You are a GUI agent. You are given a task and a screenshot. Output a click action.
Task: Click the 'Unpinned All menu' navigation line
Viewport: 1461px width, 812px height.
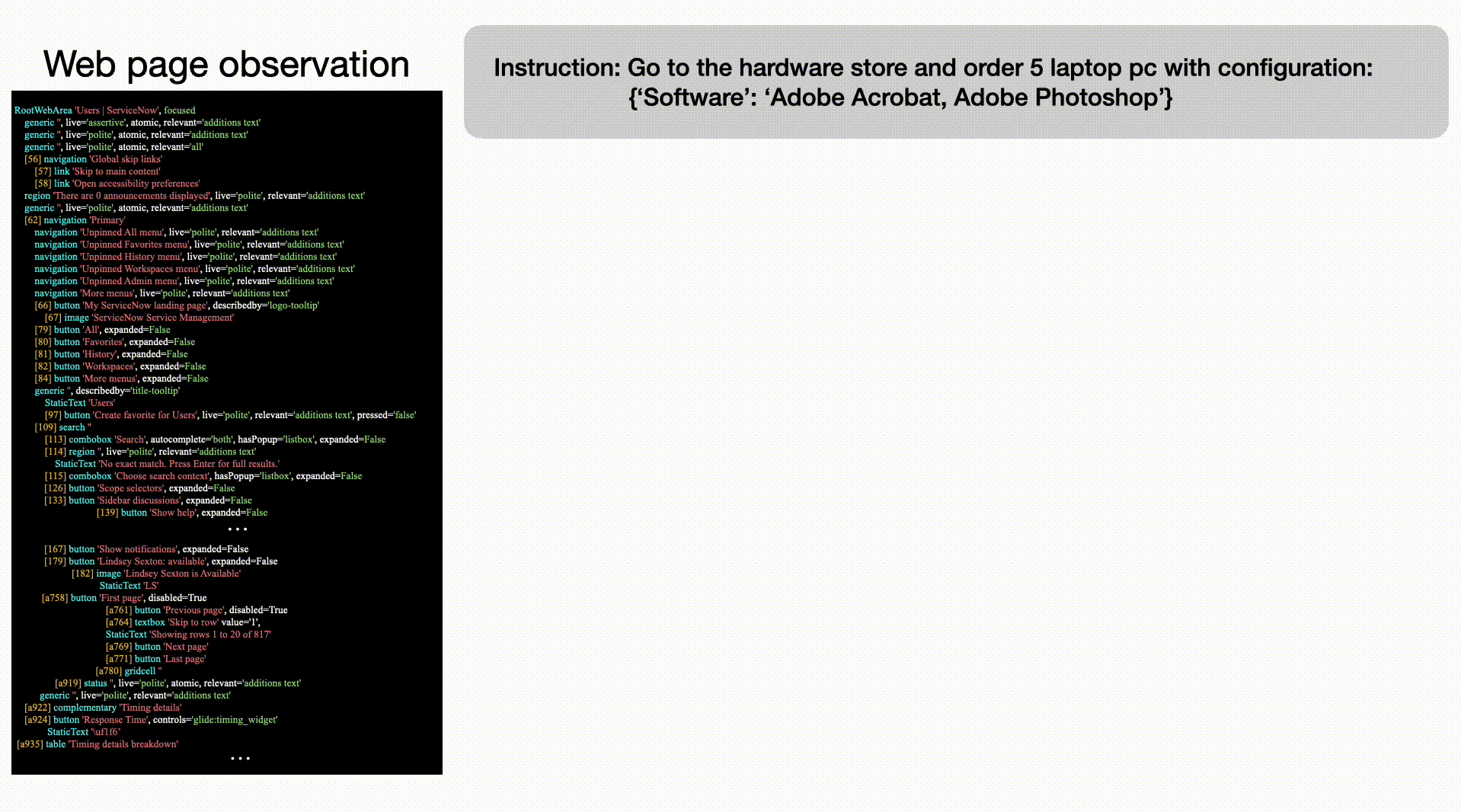click(176, 232)
